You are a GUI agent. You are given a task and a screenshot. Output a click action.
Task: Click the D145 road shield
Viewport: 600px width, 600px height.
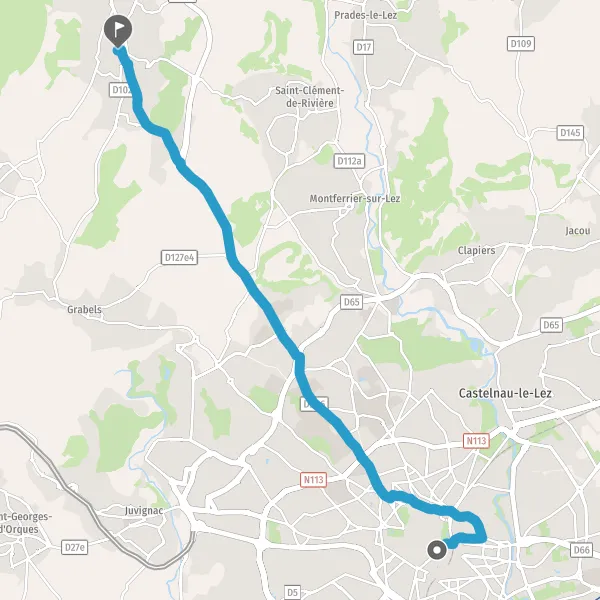coord(570,133)
